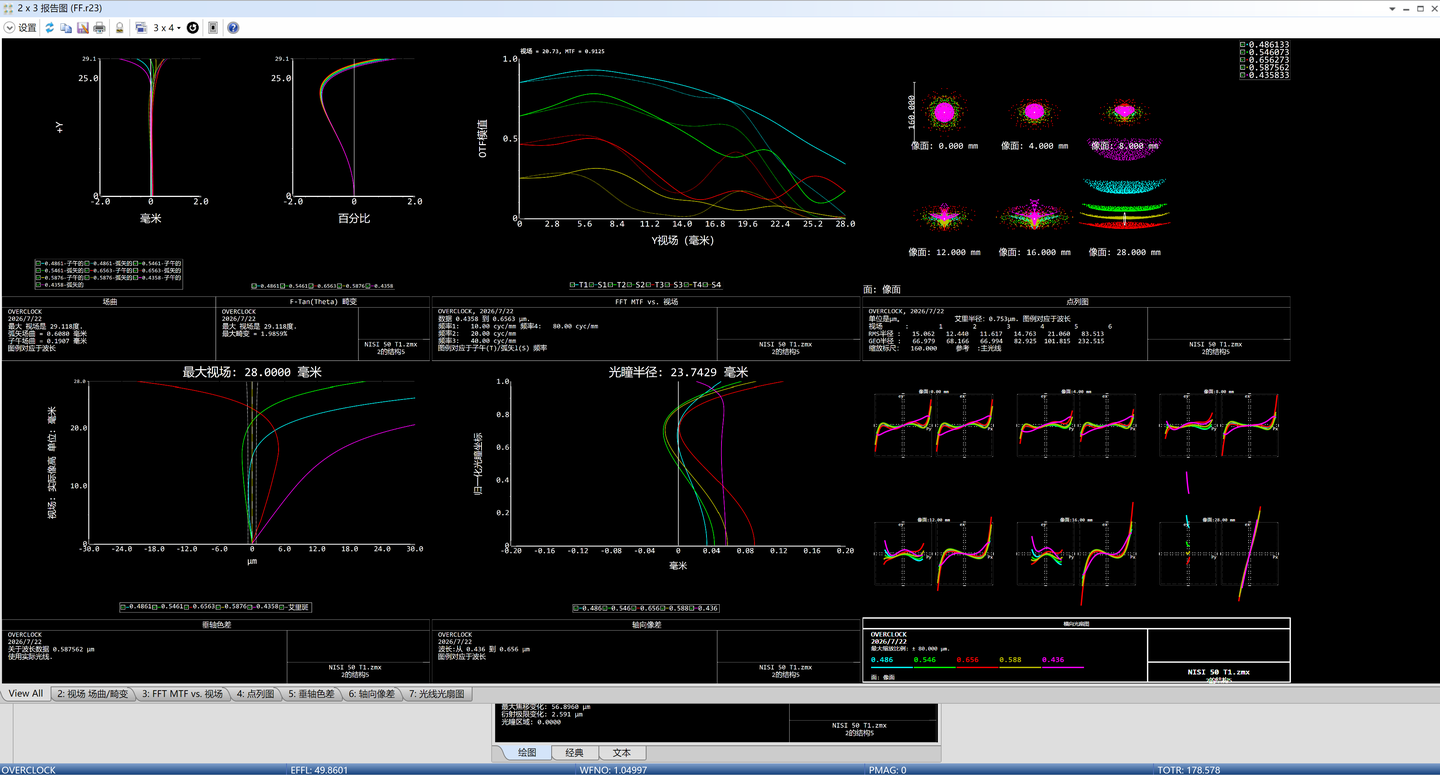The height and width of the screenshot is (775, 1440).
Task: Click the 光瞳半径: 23.7429 毫米 heading
Action: pos(678,372)
